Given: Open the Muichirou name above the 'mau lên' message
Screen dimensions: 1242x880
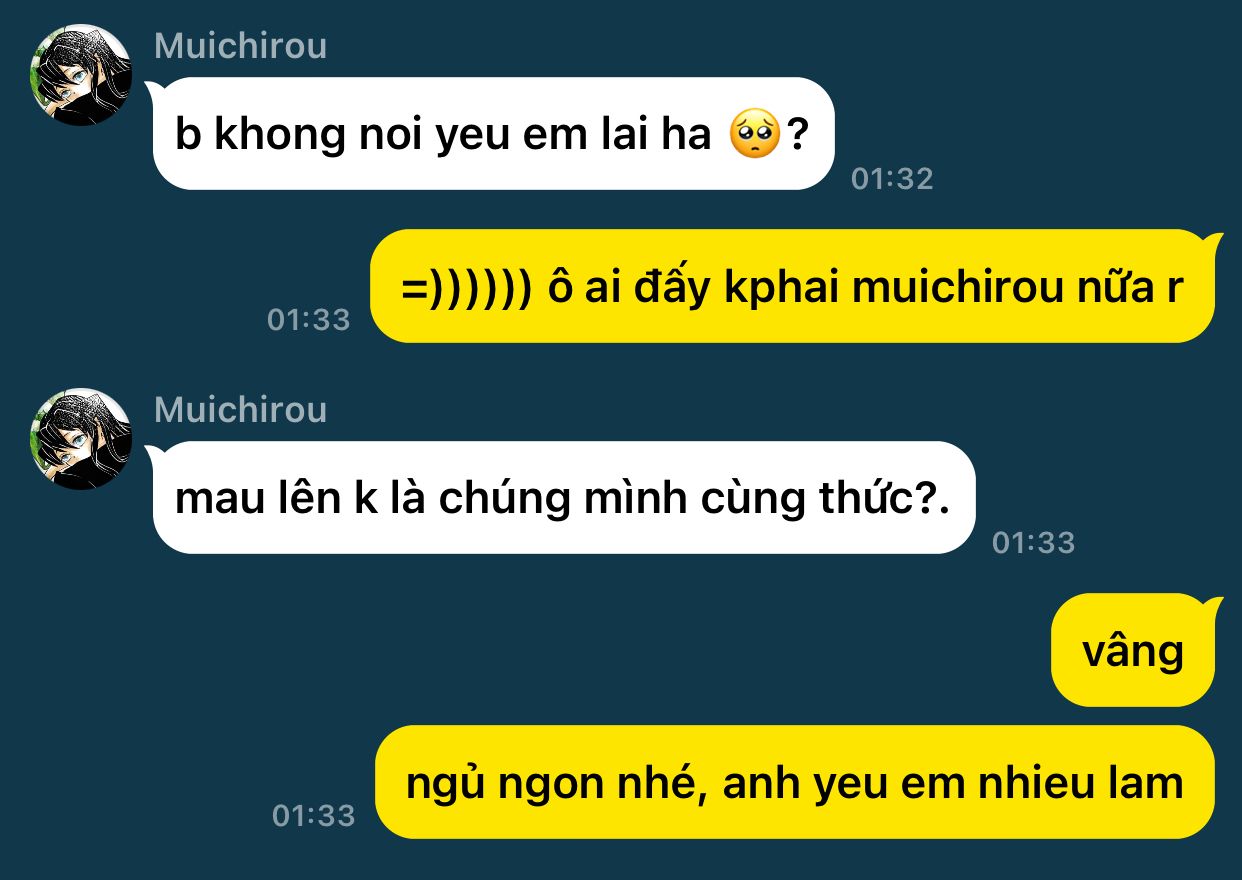Looking at the screenshot, I should [x=240, y=410].
